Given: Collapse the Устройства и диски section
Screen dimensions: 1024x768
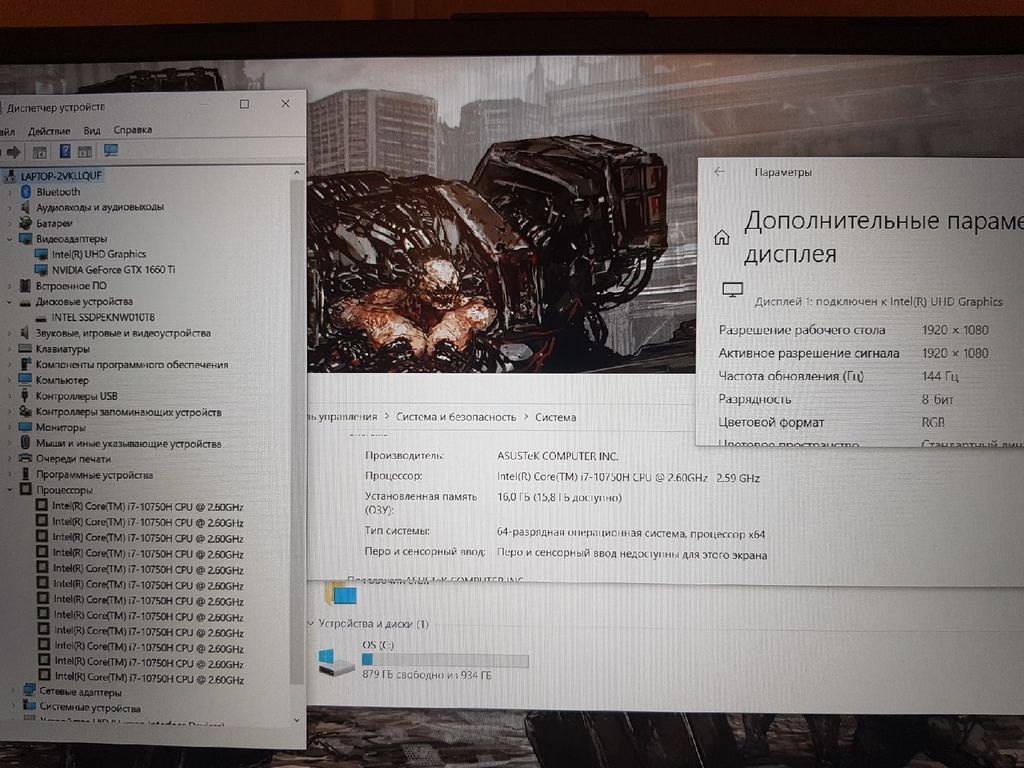Looking at the screenshot, I should pos(310,624).
